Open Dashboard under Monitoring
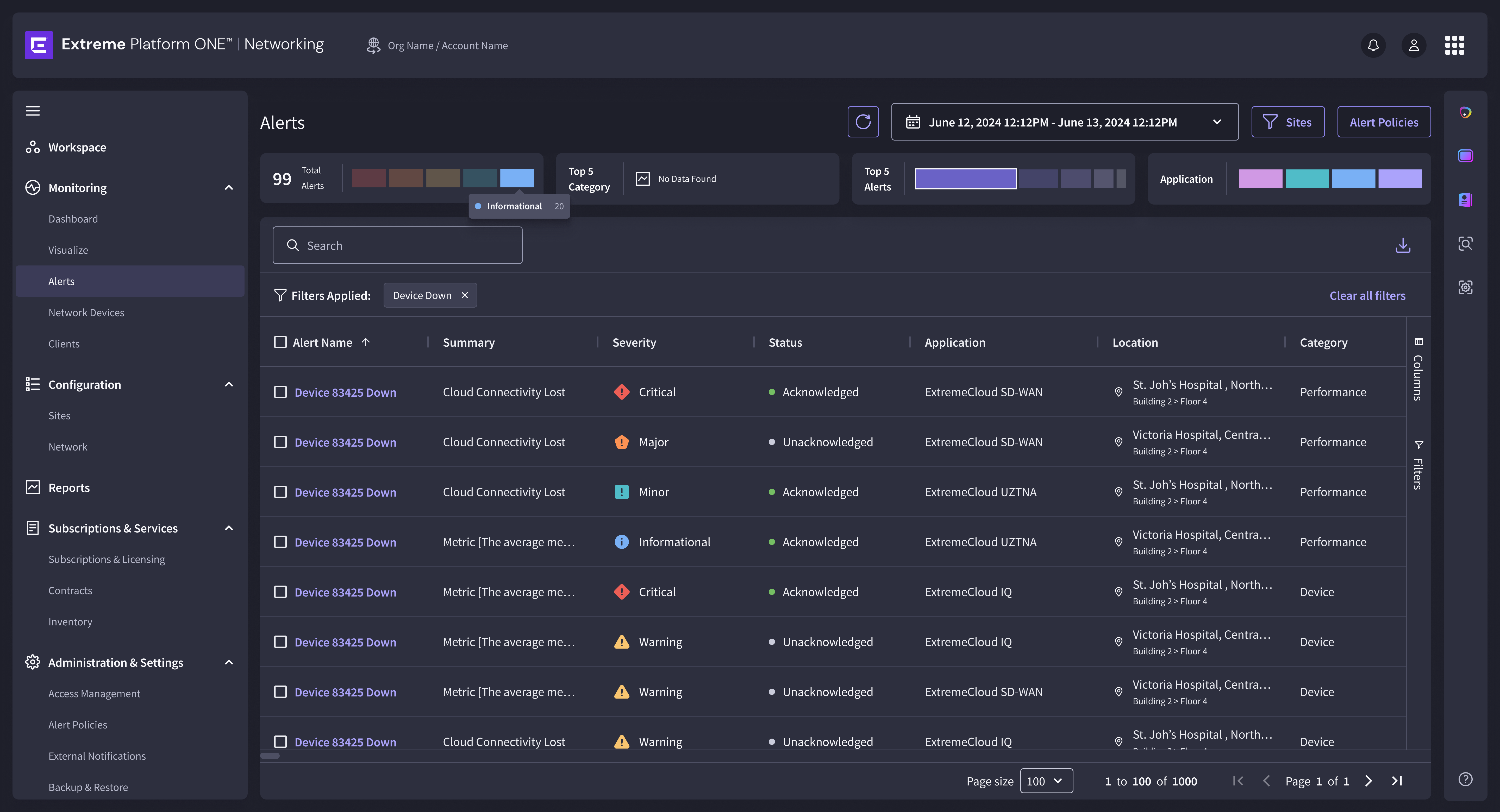The image size is (1500, 812). coord(73,219)
